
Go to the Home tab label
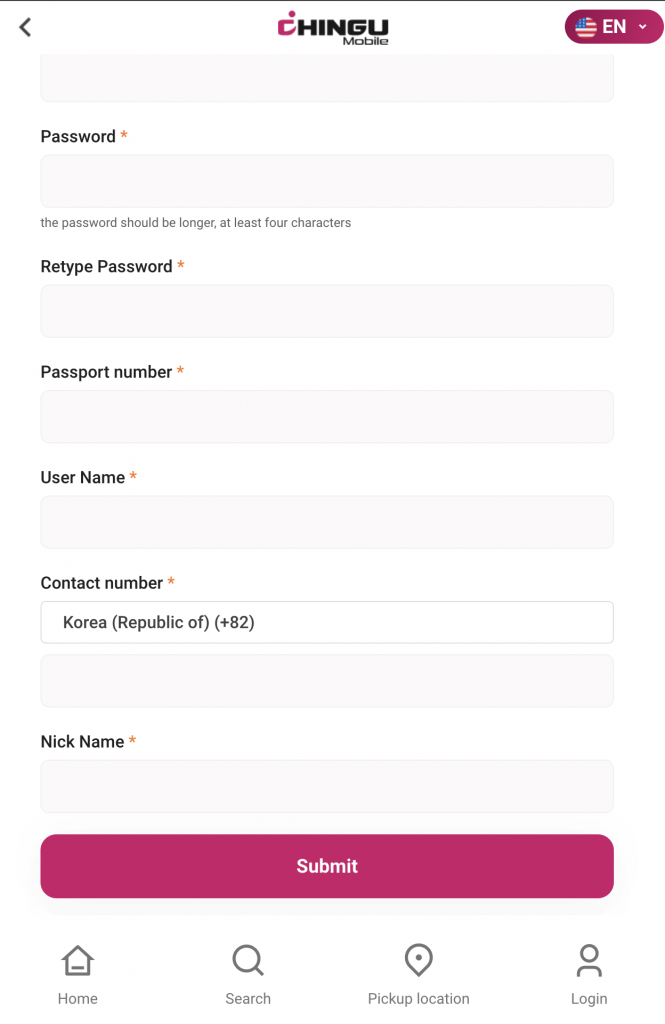(x=78, y=998)
